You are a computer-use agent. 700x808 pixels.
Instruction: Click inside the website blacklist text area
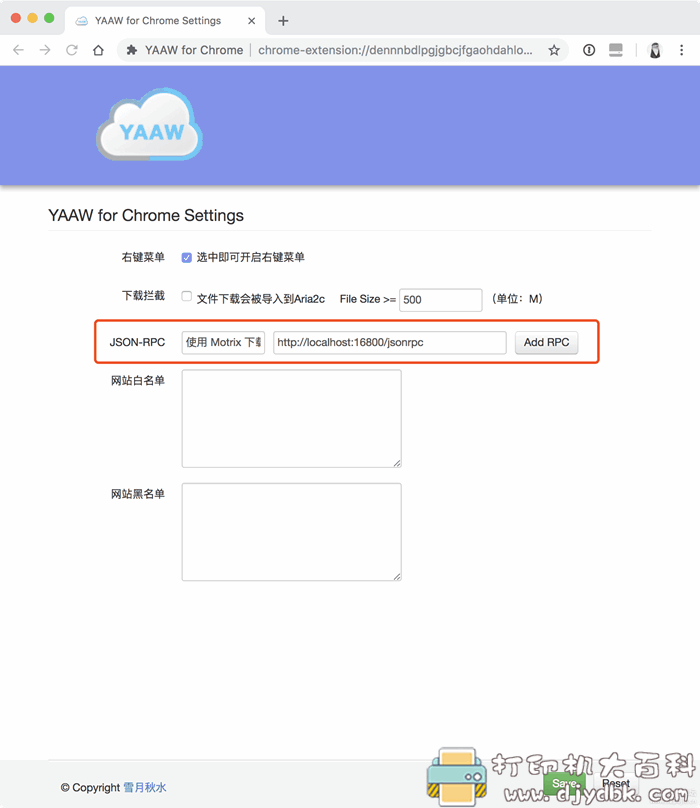pos(292,532)
